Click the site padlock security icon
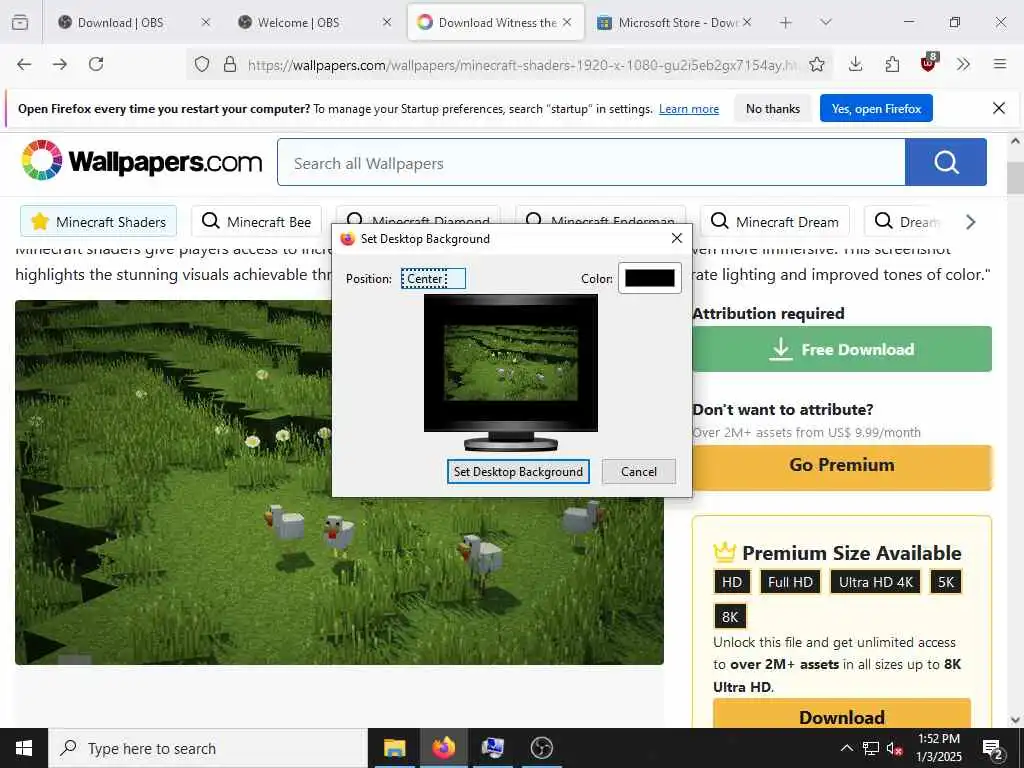Screen dimensions: 1024x768 point(230,64)
